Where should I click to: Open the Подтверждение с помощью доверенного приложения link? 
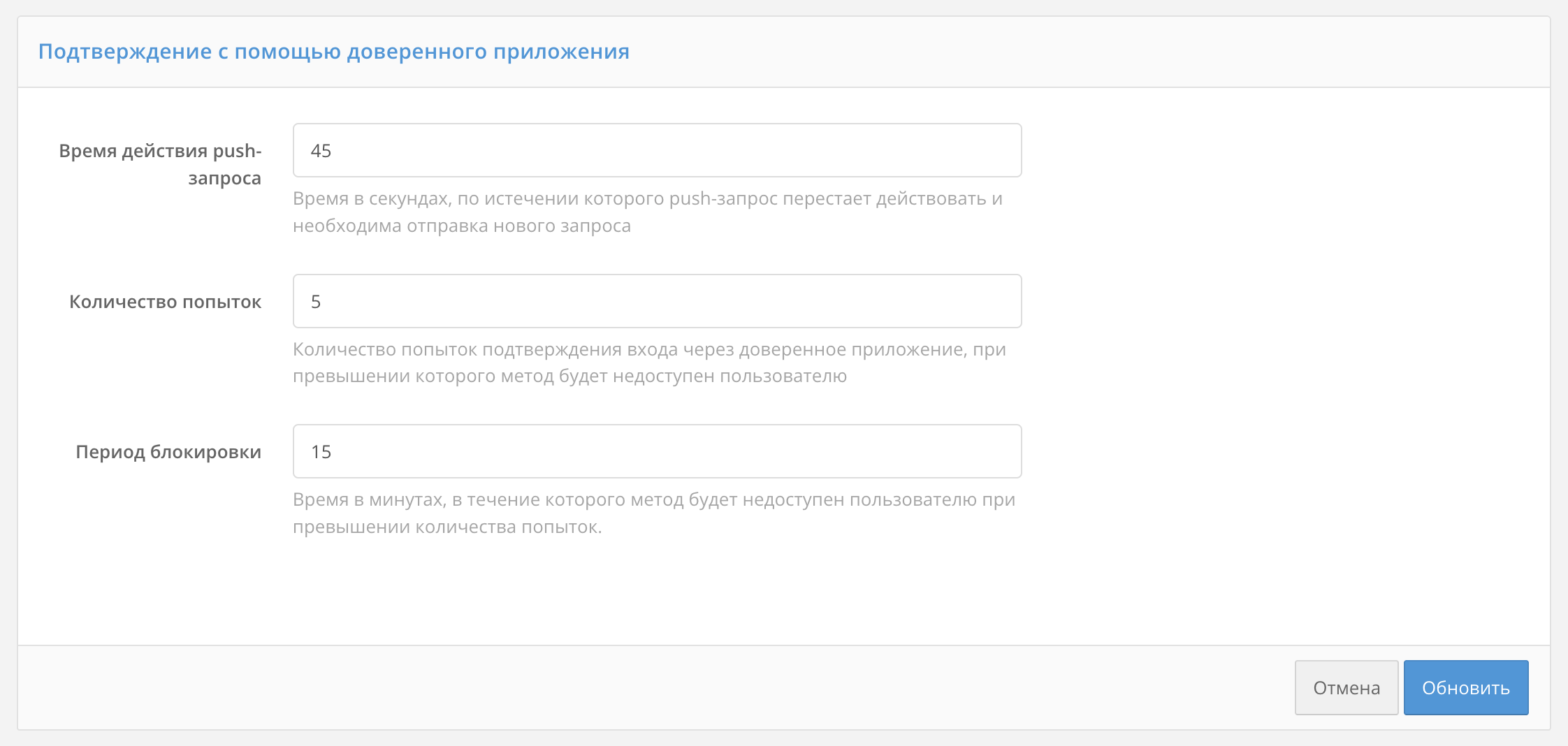tap(333, 51)
